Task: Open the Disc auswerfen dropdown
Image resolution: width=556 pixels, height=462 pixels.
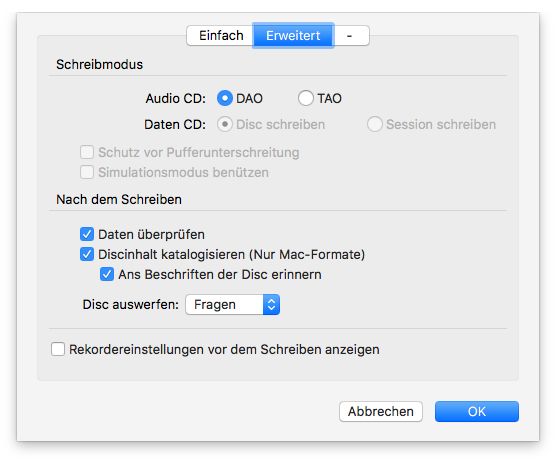Action: click(x=233, y=305)
